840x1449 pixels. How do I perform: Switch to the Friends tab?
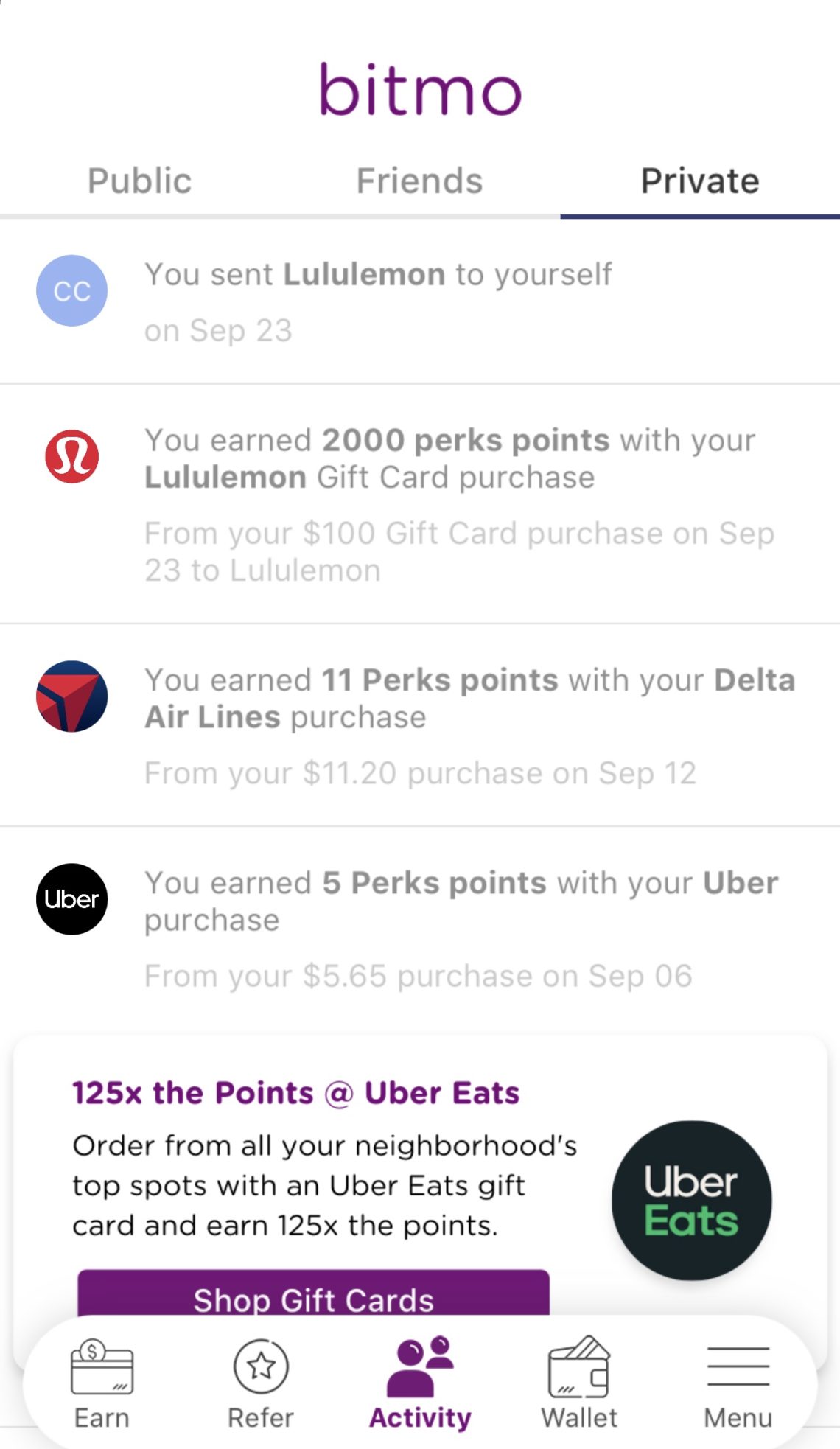coord(419,181)
